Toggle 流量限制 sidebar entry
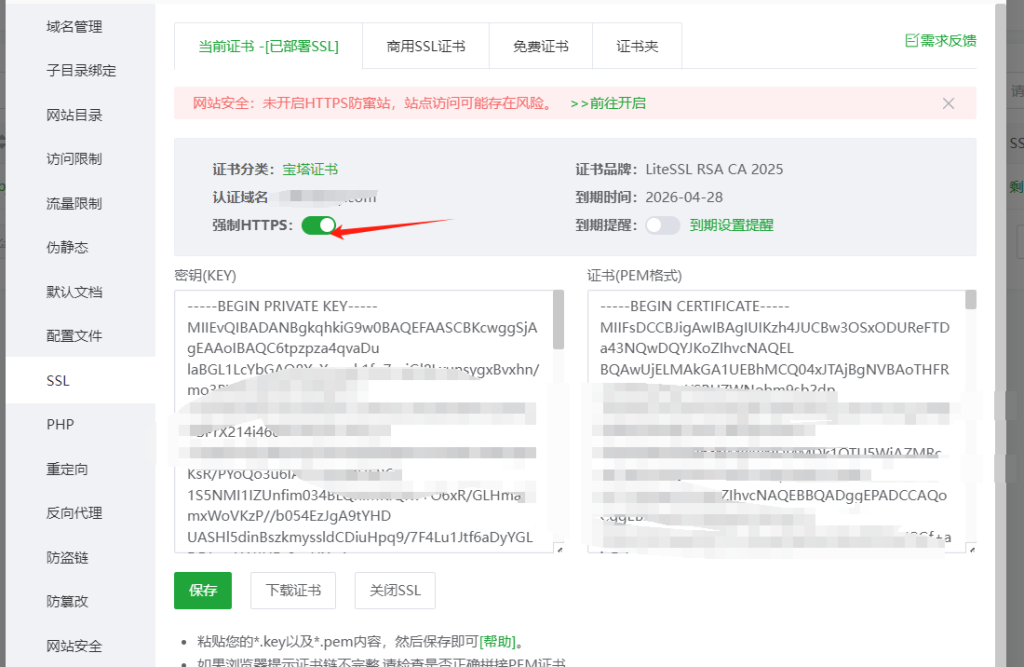This screenshot has width=1024, height=667. (66, 203)
